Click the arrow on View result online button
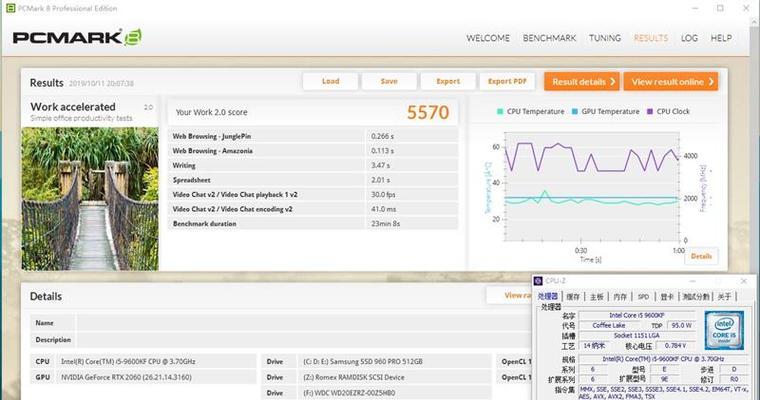This screenshot has width=760, height=400. click(x=711, y=81)
